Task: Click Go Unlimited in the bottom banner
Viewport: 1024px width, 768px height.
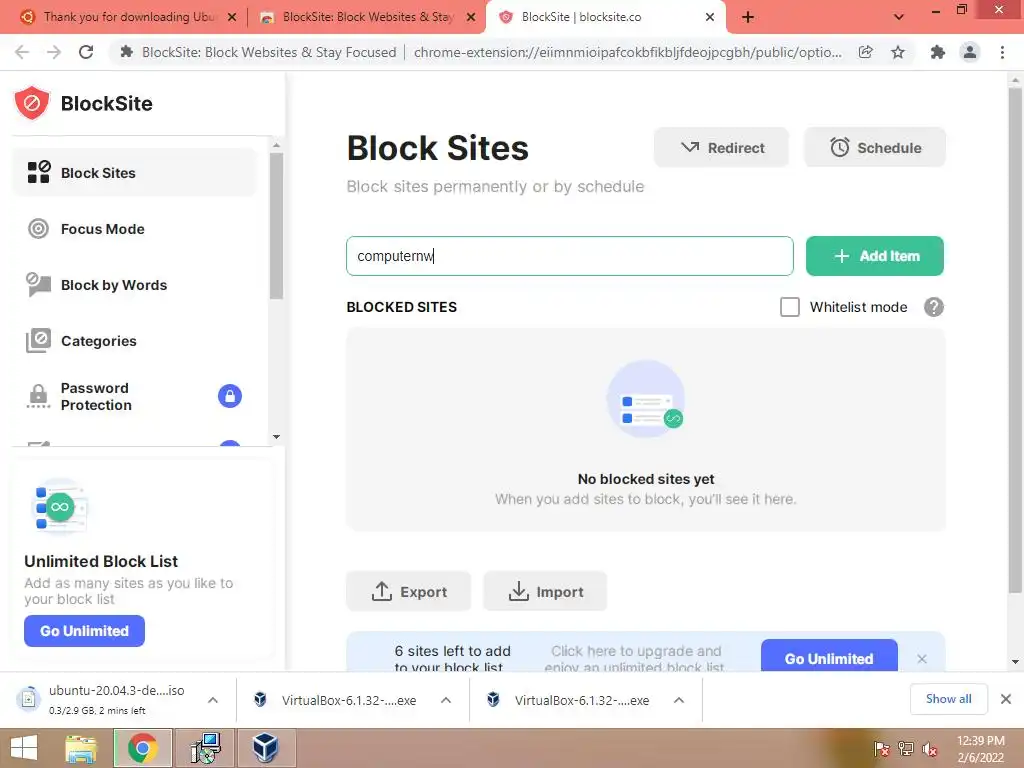Action: pos(829,658)
